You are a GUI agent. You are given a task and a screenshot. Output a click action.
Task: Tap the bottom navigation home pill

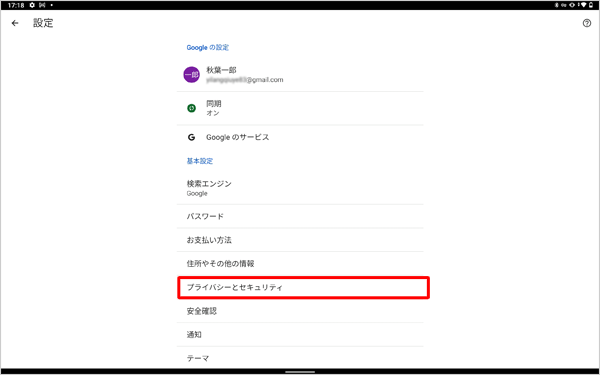point(300,372)
